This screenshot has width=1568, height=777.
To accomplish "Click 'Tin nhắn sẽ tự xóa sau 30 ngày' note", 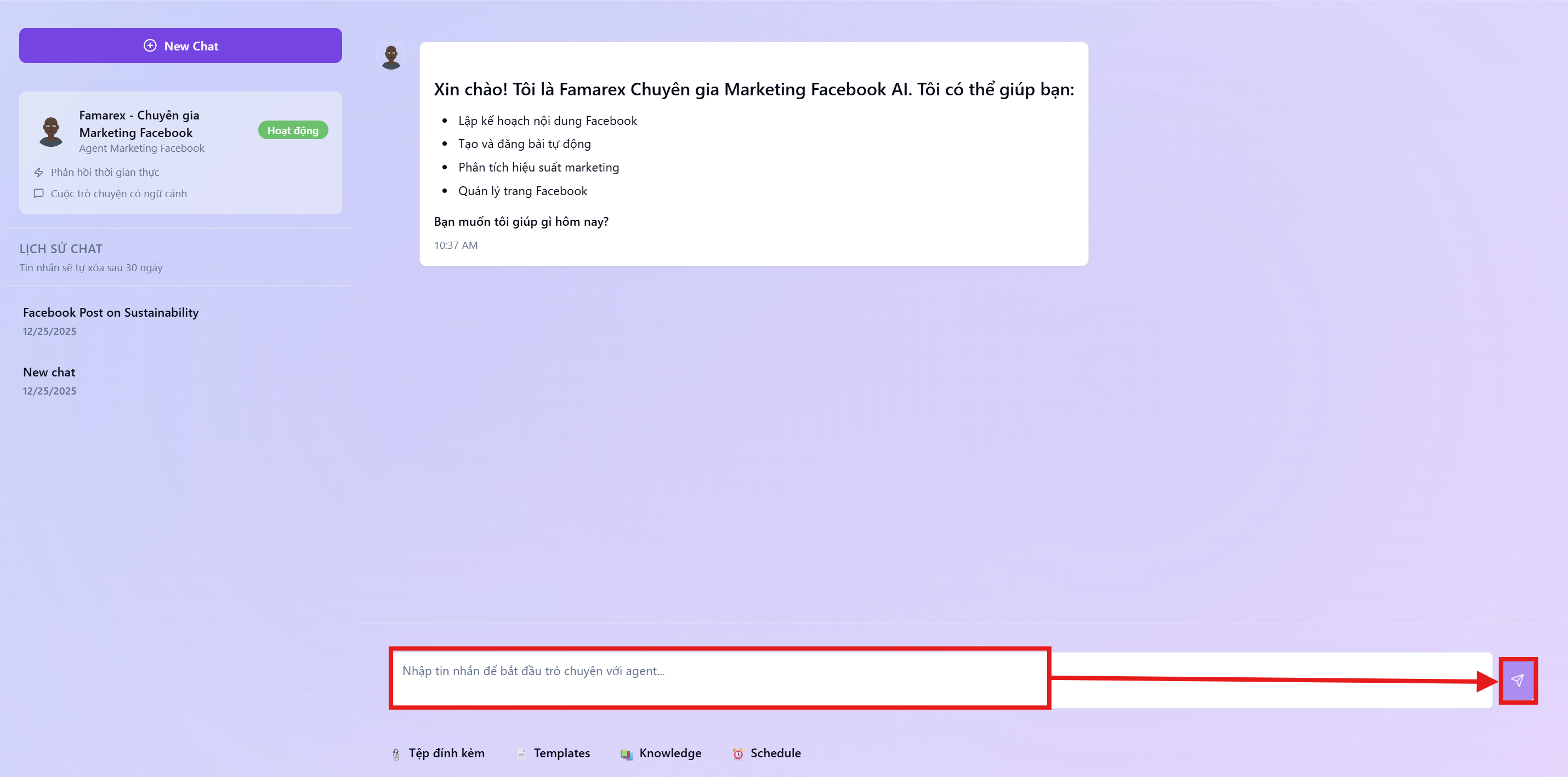I will tap(90, 268).
